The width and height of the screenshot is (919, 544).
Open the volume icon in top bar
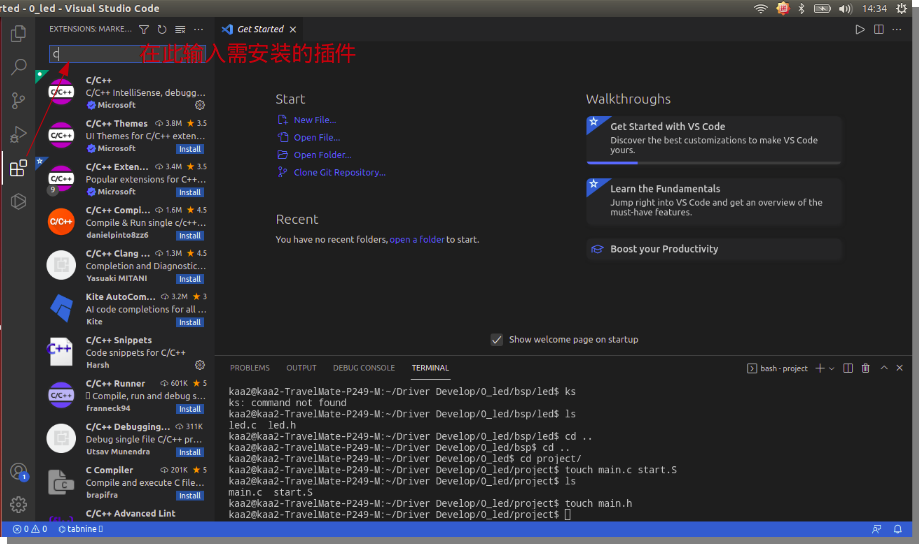(x=845, y=8)
